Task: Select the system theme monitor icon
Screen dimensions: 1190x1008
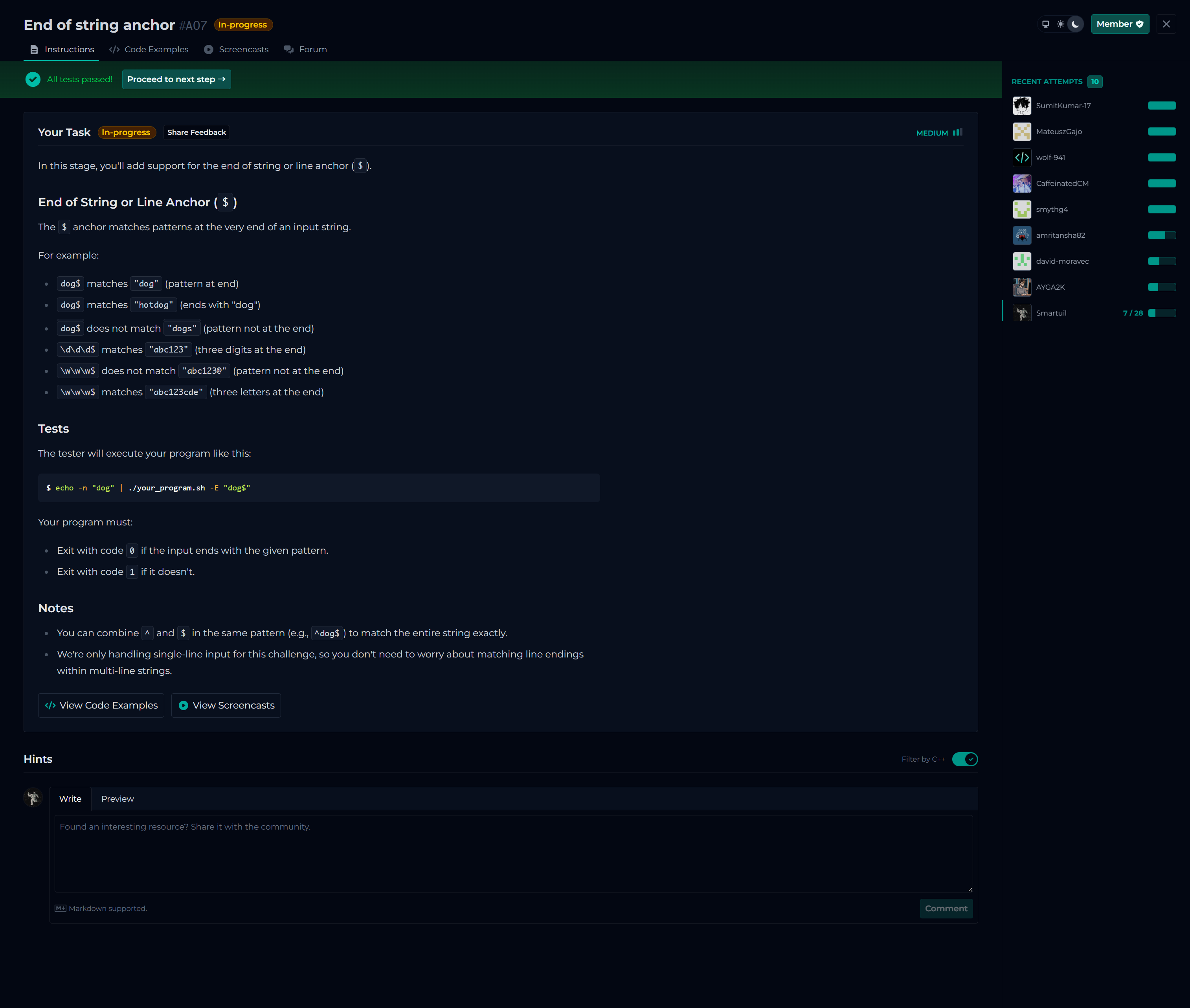Action: point(1045,24)
